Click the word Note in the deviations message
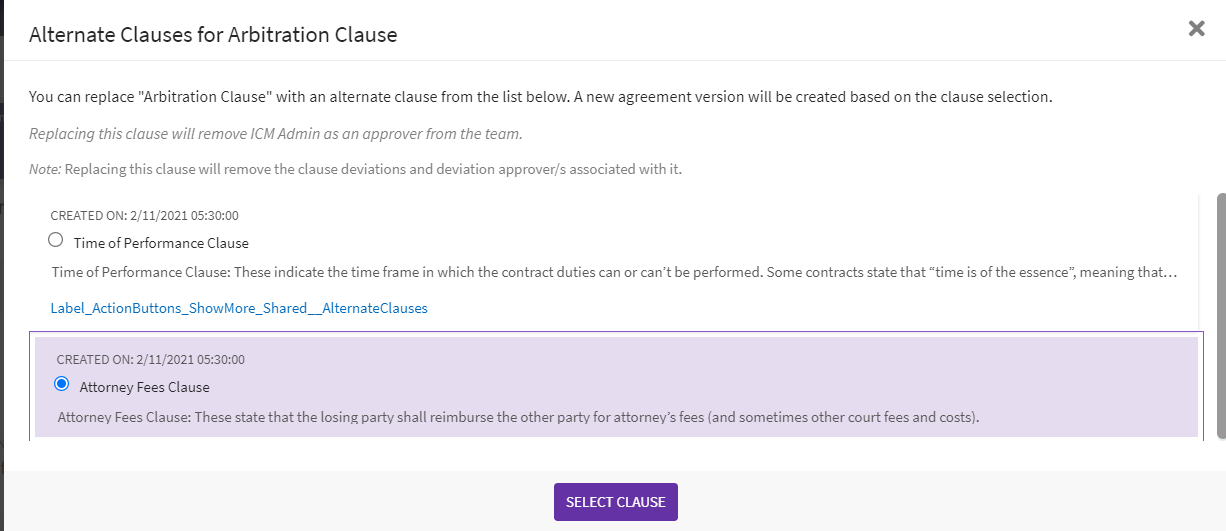Screen dimensions: 1226x531 coord(44,169)
